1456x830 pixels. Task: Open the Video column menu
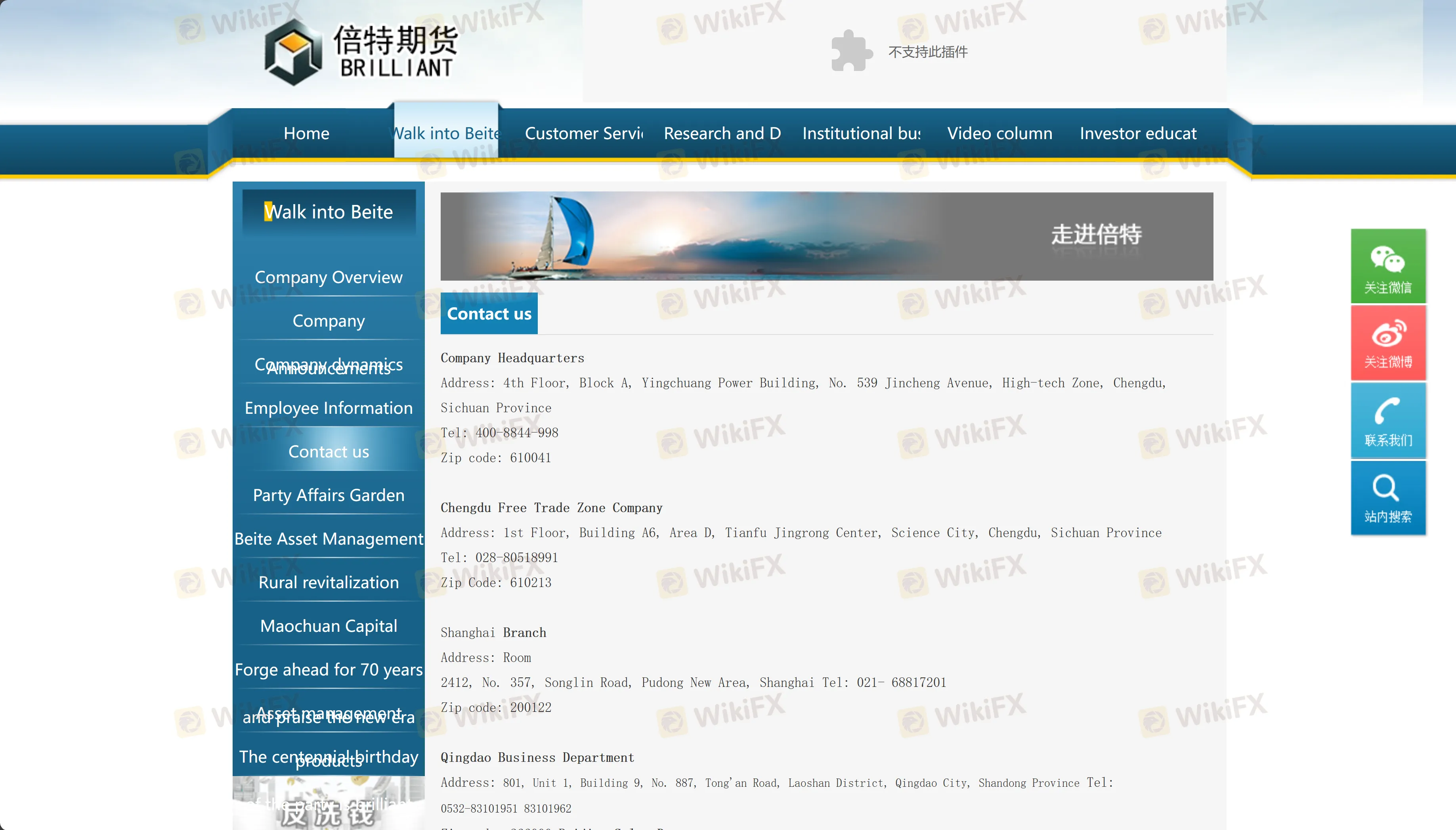[999, 134]
